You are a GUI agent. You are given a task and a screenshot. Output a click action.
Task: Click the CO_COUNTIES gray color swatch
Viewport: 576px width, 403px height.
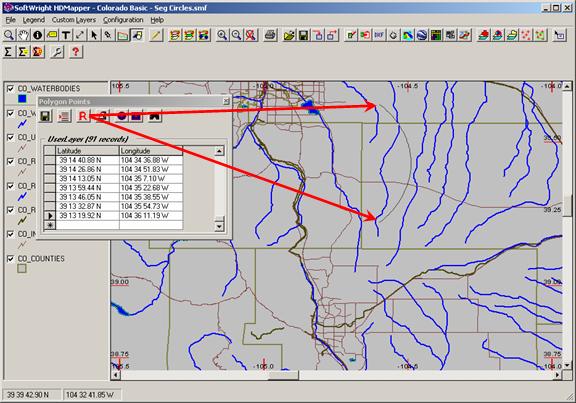coord(22,269)
